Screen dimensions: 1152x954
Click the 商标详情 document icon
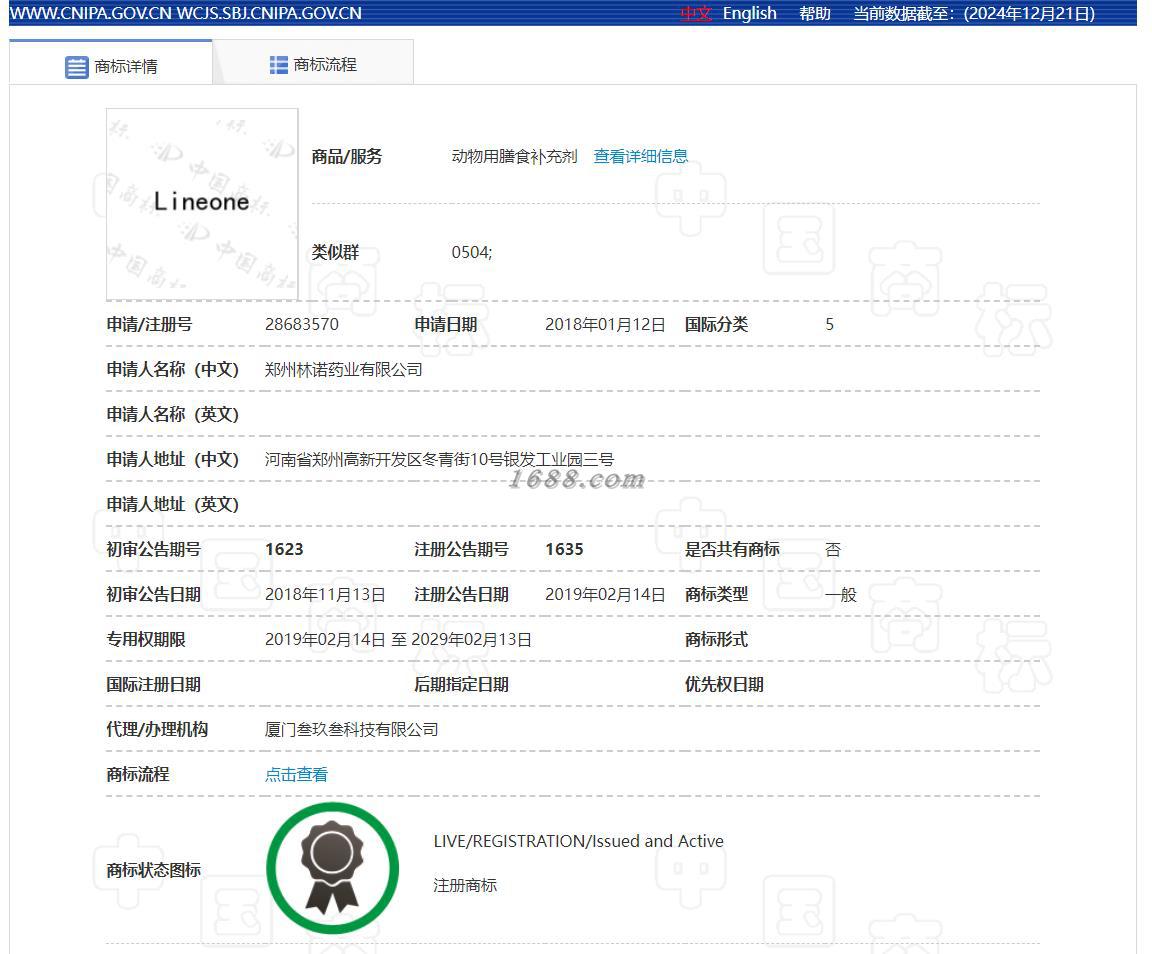tap(76, 67)
